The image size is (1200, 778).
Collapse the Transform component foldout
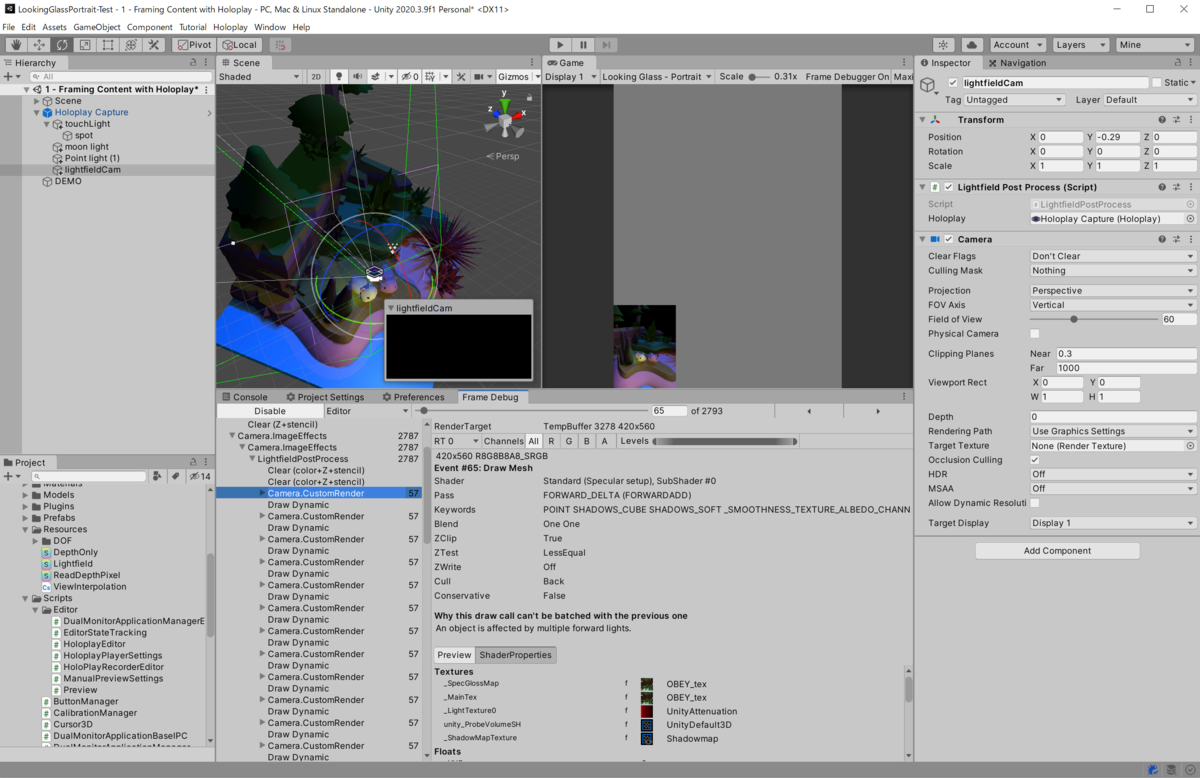[x=923, y=120]
